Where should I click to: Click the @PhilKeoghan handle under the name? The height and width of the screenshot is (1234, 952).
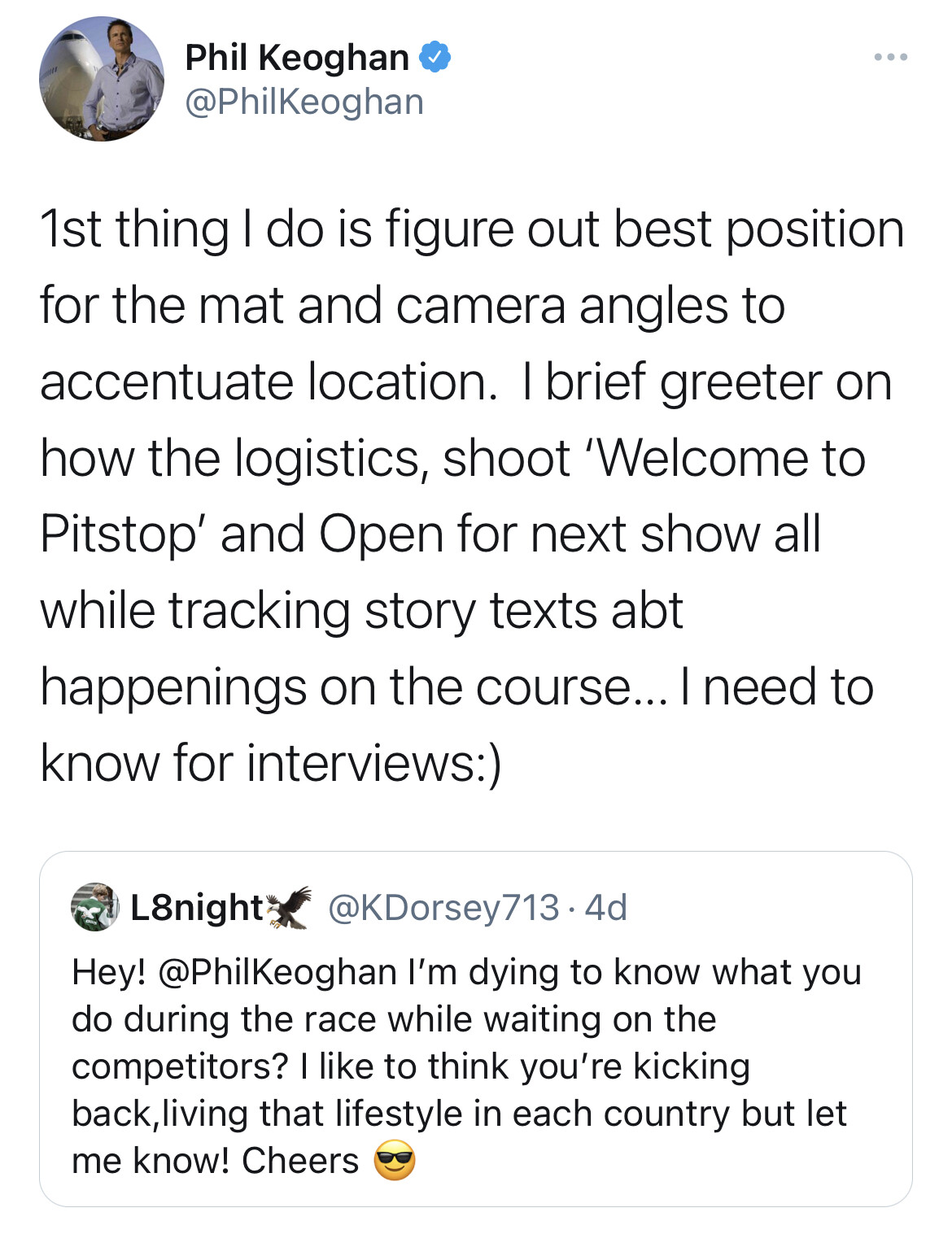tap(304, 102)
